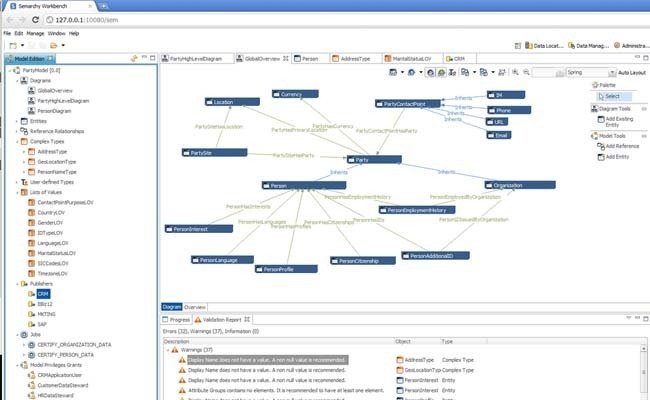Switch to the PartyHighLevelDiagram tab
Viewport: 650px width, 400px height.
coord(194,58)
